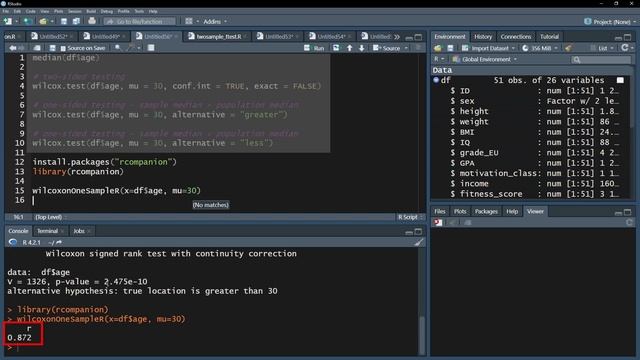Open an existing file with the folder icon
The width and height of the screenshot is (640, 360).
[x=43, y=21]
